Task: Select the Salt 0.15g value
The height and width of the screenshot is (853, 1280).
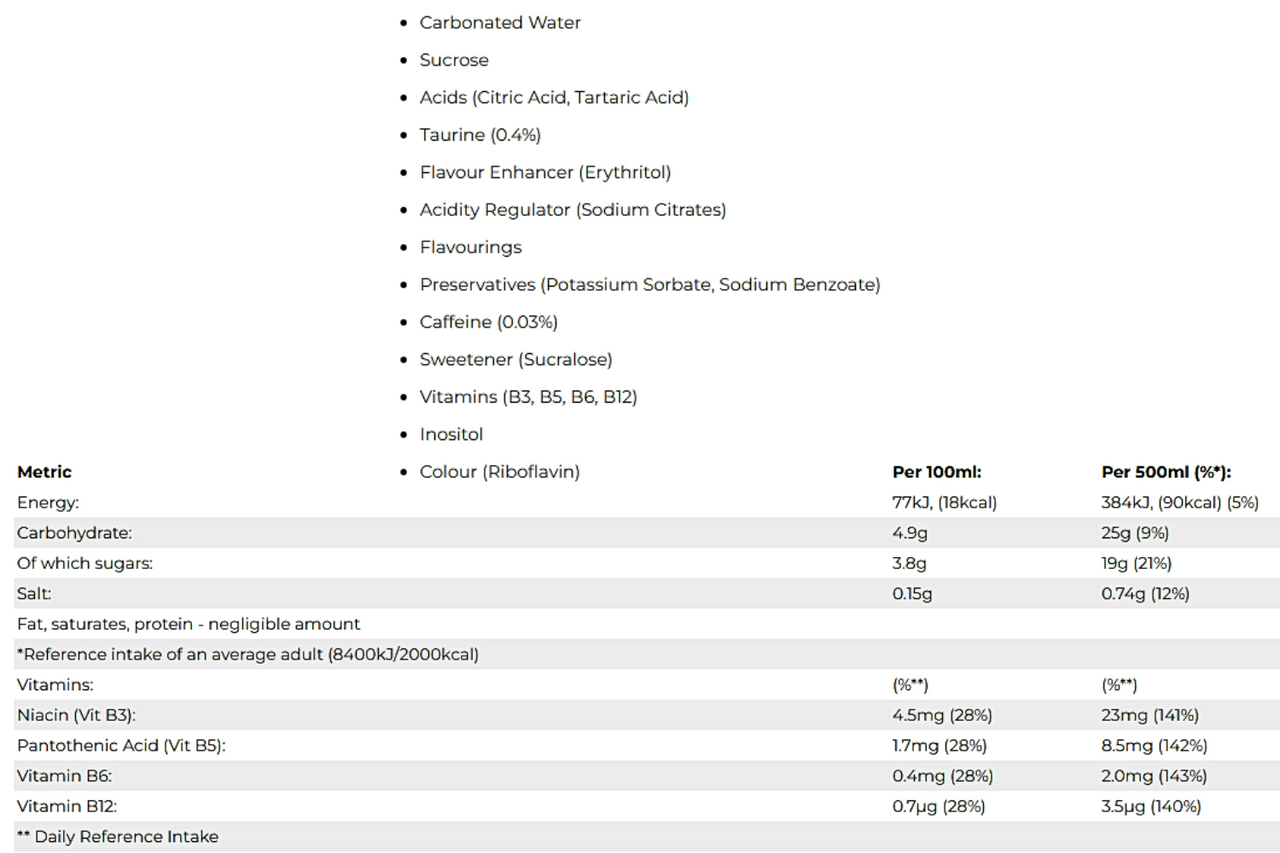Action: pos(912,594)
